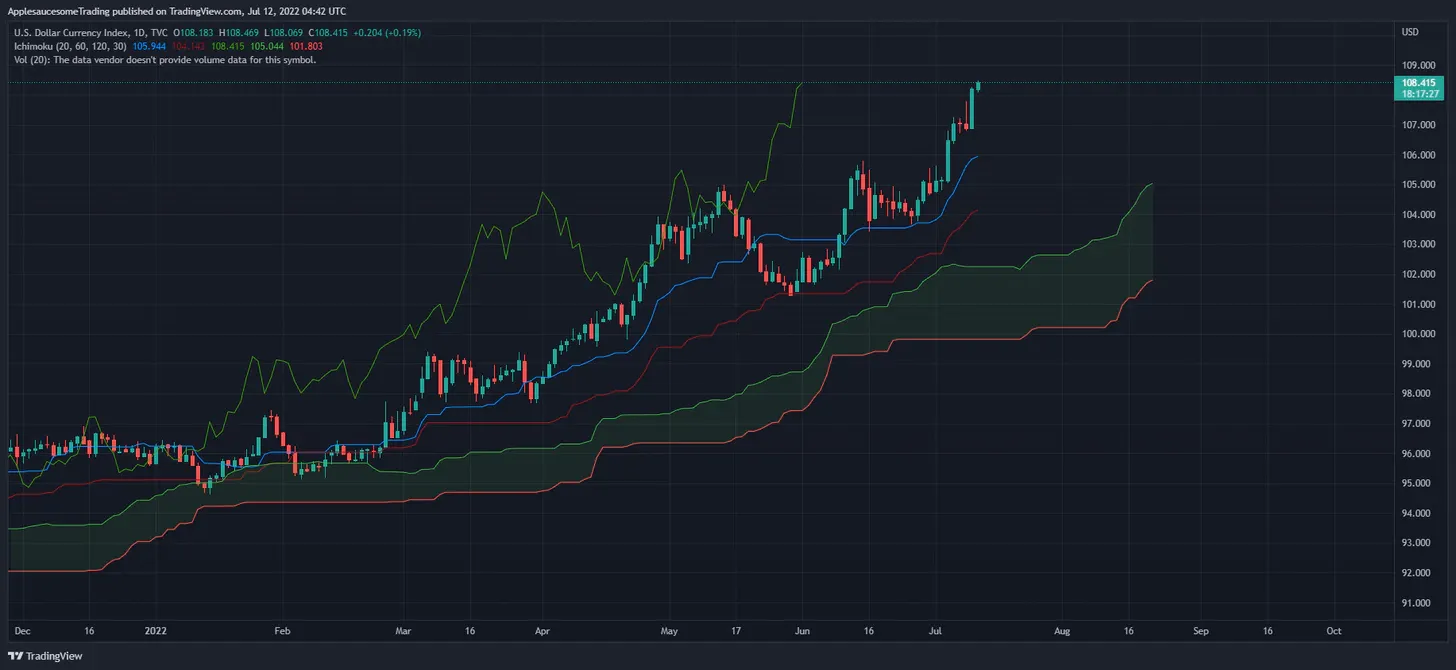
Task: Click the 105.000 price axis label
Action: tap(1419, 185)
